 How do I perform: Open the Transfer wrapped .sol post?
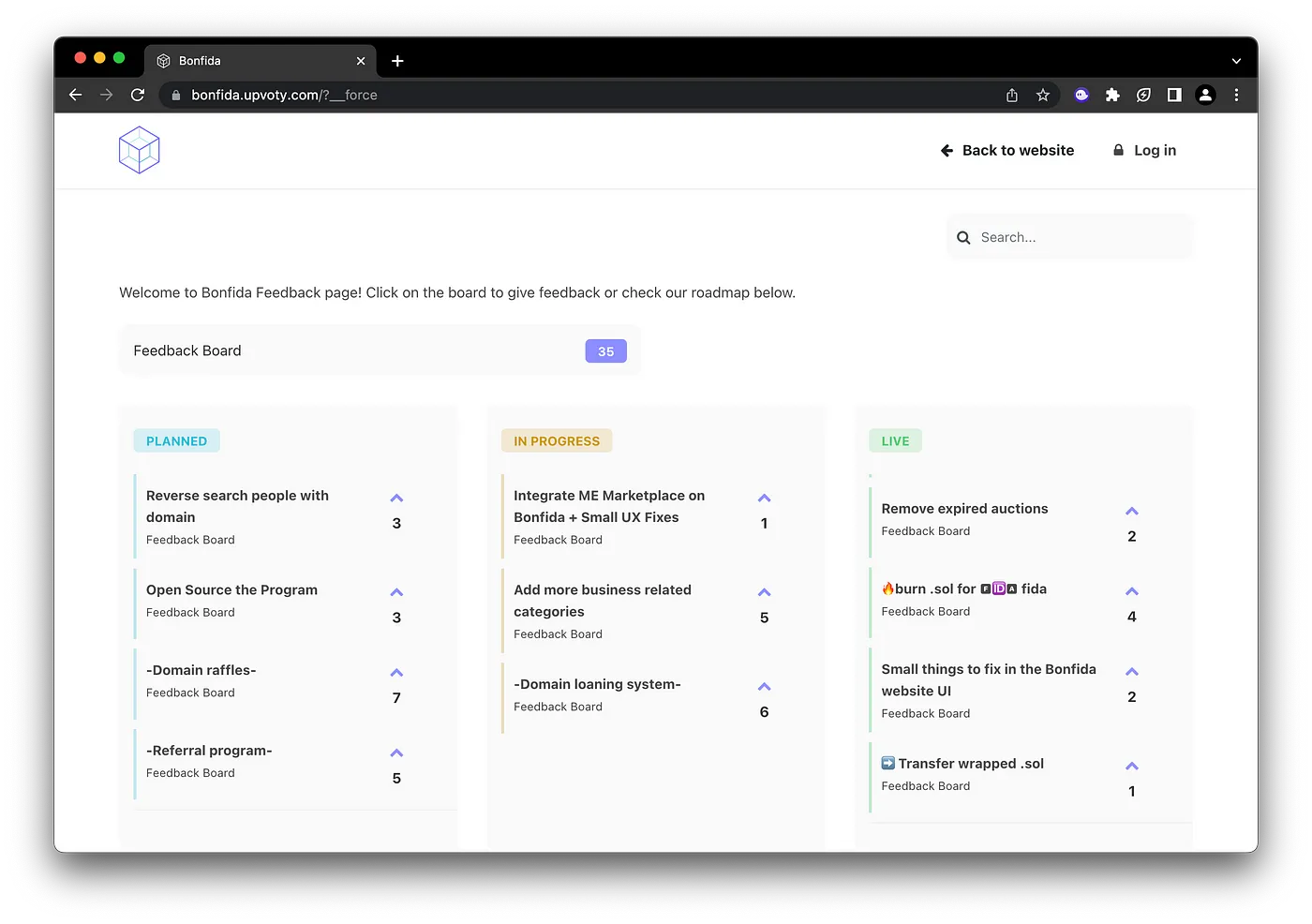coord(962,764)
